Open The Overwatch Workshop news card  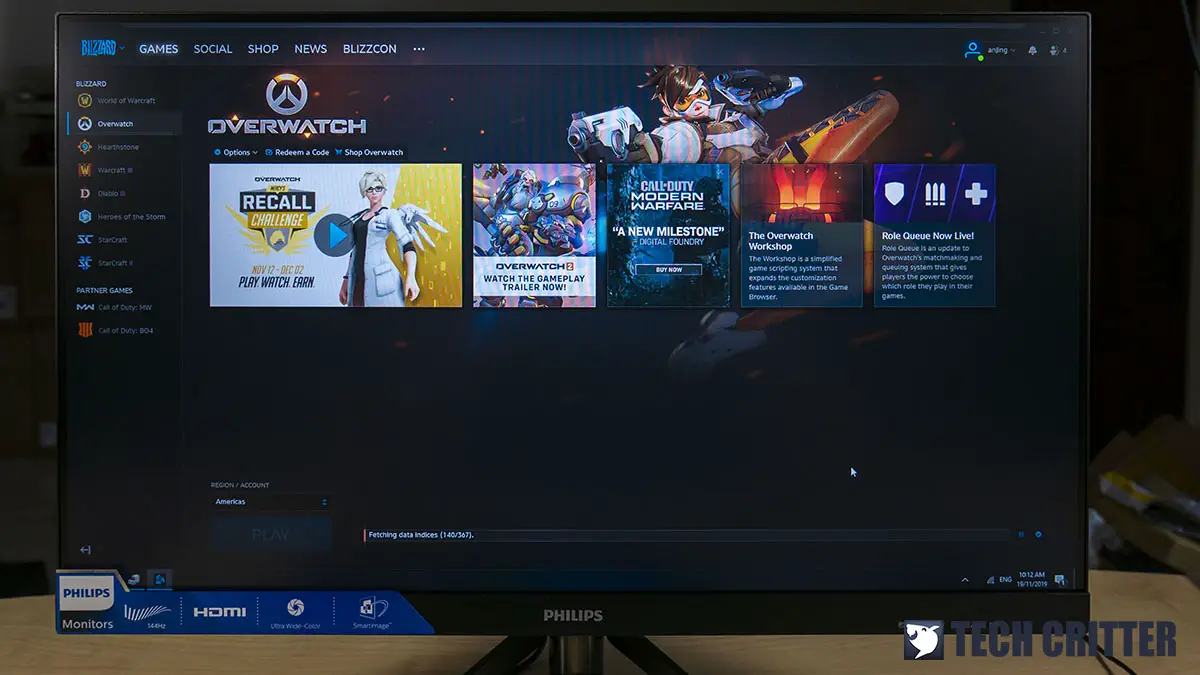coord(801,235)
